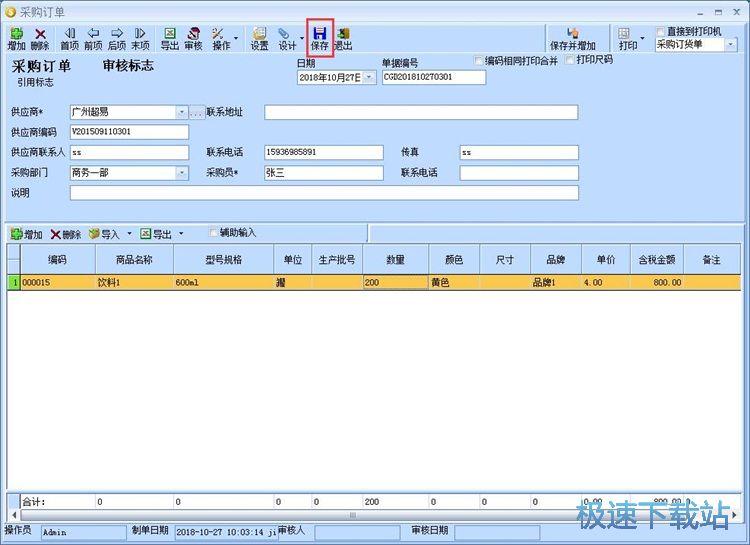The image size is (750, 545).
Task: Click the 说明 description input field
Action: tap(324, 193)
